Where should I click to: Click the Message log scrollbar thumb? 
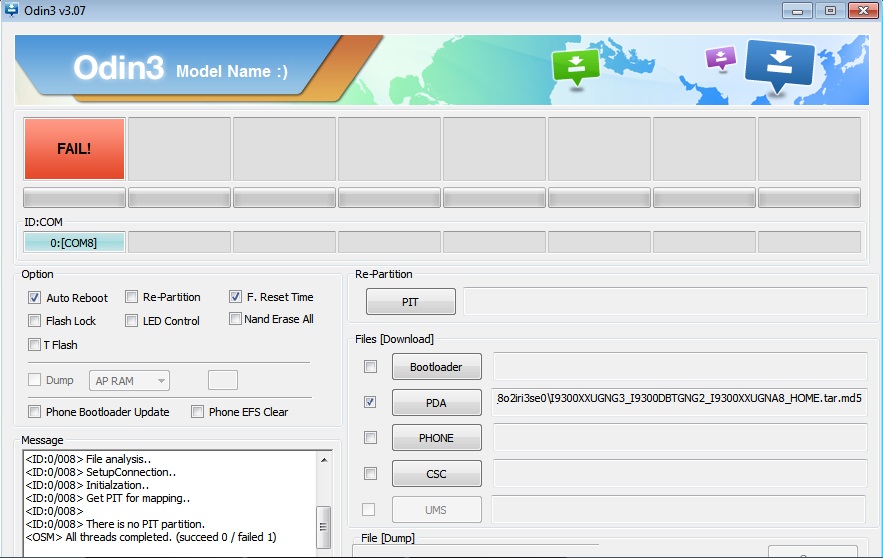click(x=323, y=527)
